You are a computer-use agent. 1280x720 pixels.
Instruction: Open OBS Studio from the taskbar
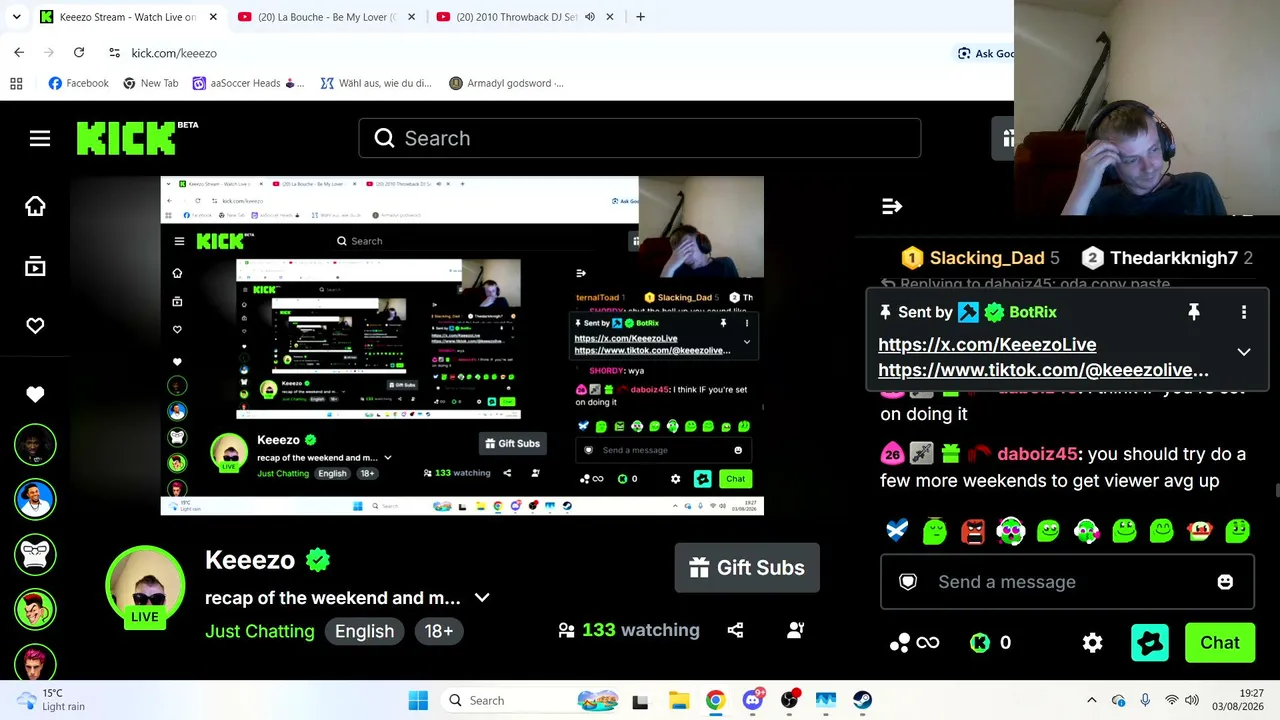point(790,700)
